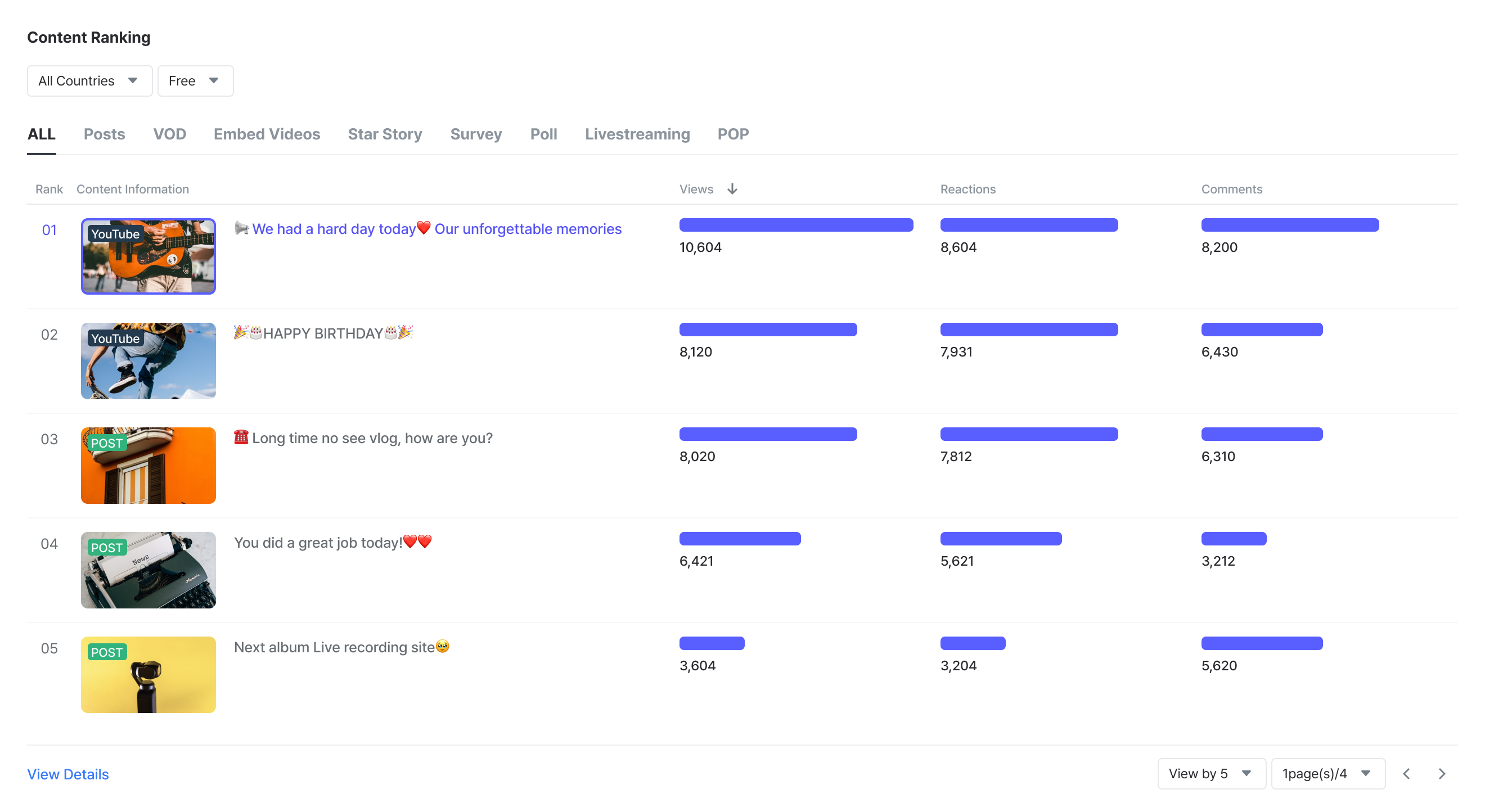
Task: Click the typewriter POST thumbnail
Action: coord(148,570)
